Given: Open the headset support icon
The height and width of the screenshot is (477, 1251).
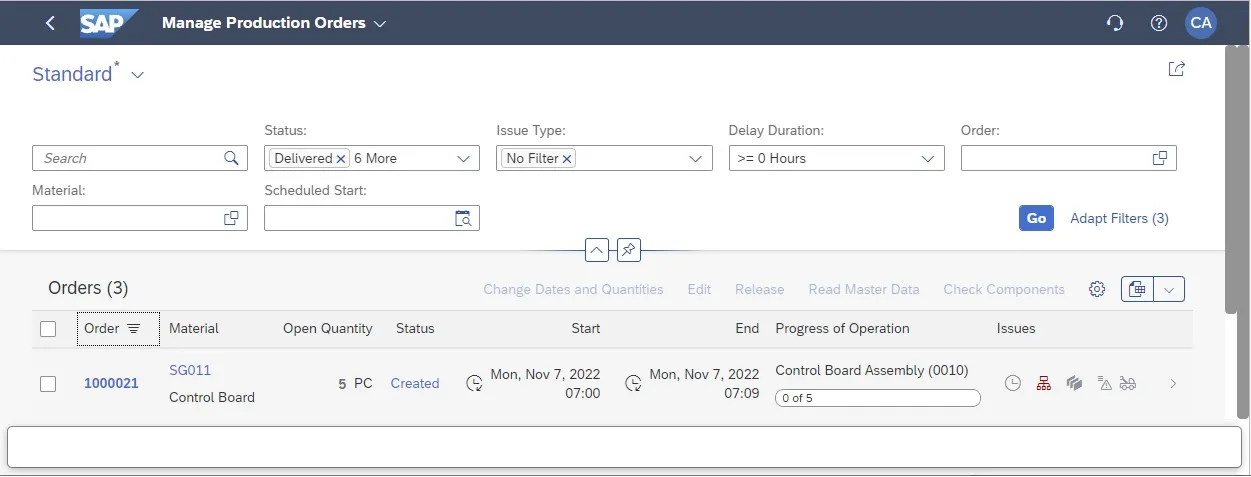Looking at the screenshot, I should [x=1115, y=23].
